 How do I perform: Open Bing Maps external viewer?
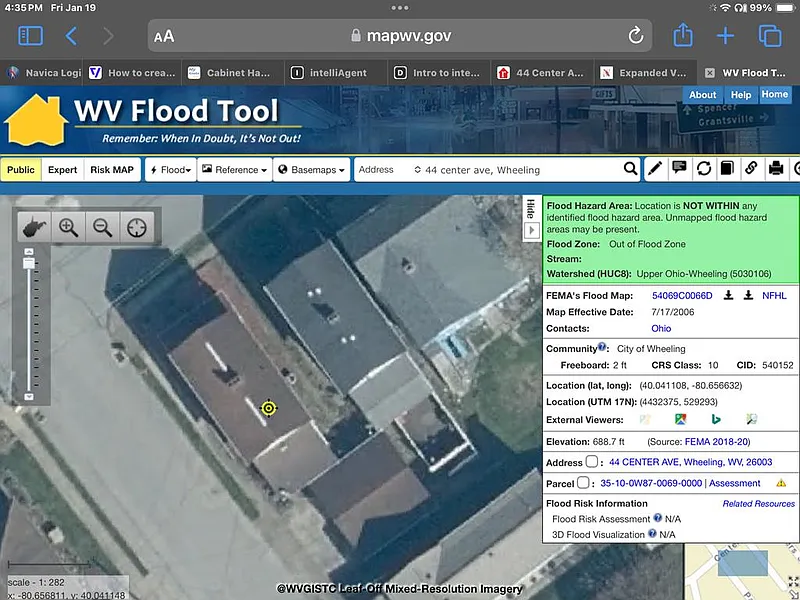pyautogui.click(x=716, y=419)
